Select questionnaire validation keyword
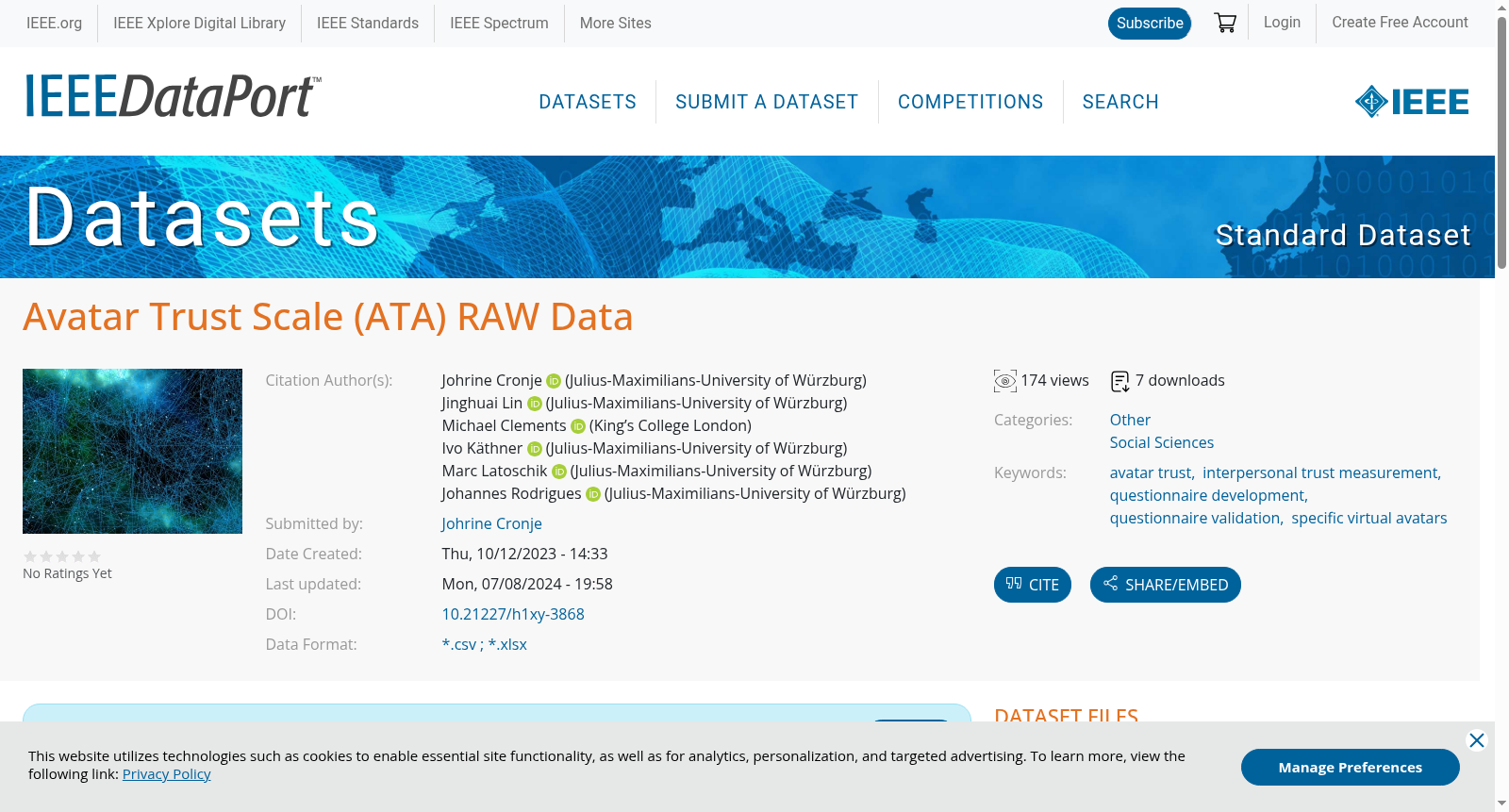The image size is (1509, 812). tap(1195, 518)
